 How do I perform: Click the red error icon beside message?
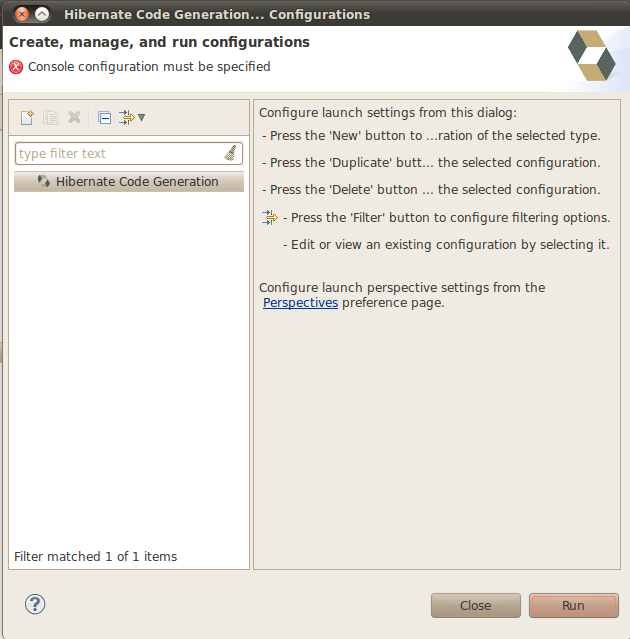tap(16, 67)
